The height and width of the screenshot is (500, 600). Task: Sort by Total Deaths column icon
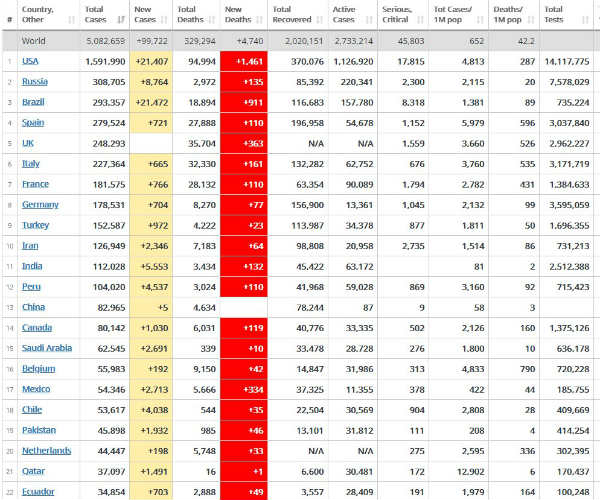click(212, 20)
